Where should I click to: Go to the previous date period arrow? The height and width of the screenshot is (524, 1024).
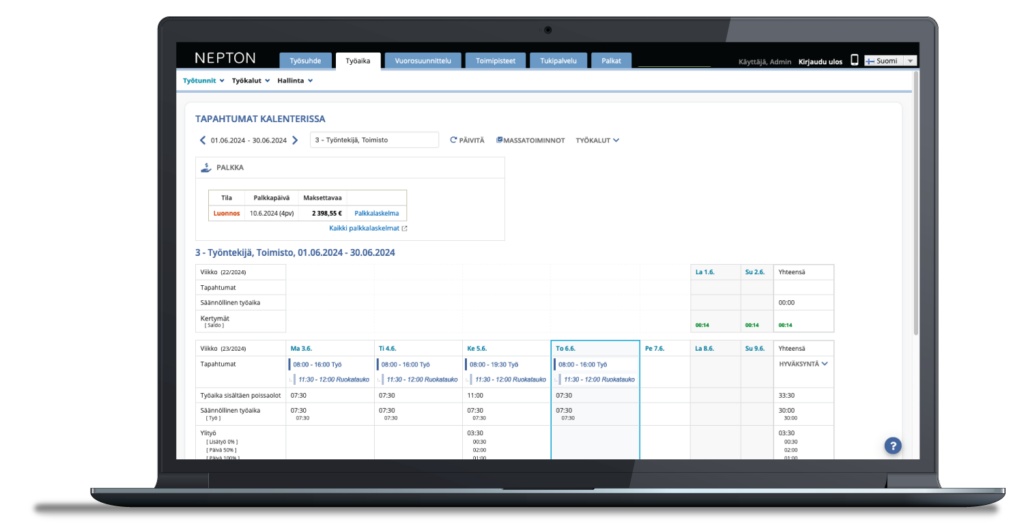[x=203, y=140]
